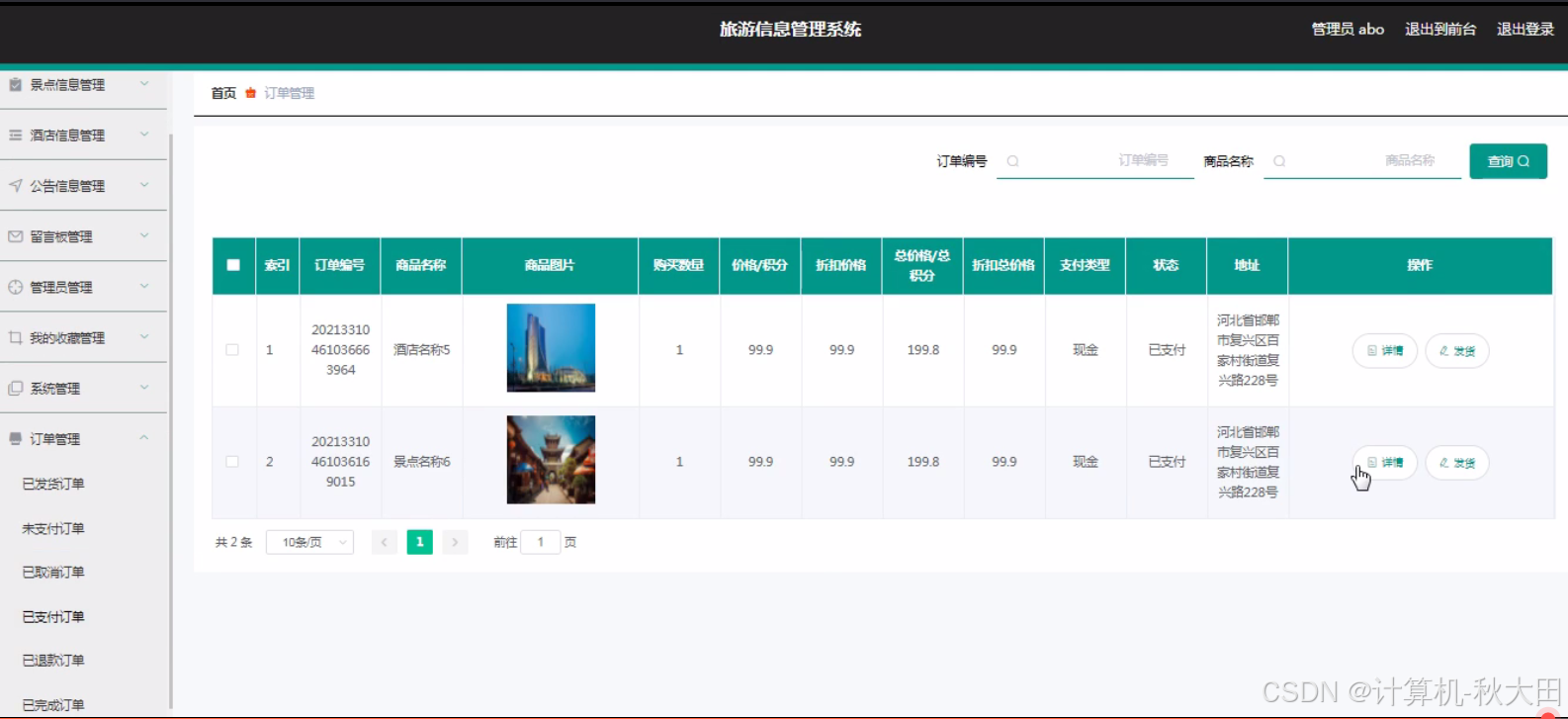Image resolution: width=1568 pixels, height=719 pixels.
Task: Click 首页 breadcrumb link
Action: point(223,93)
